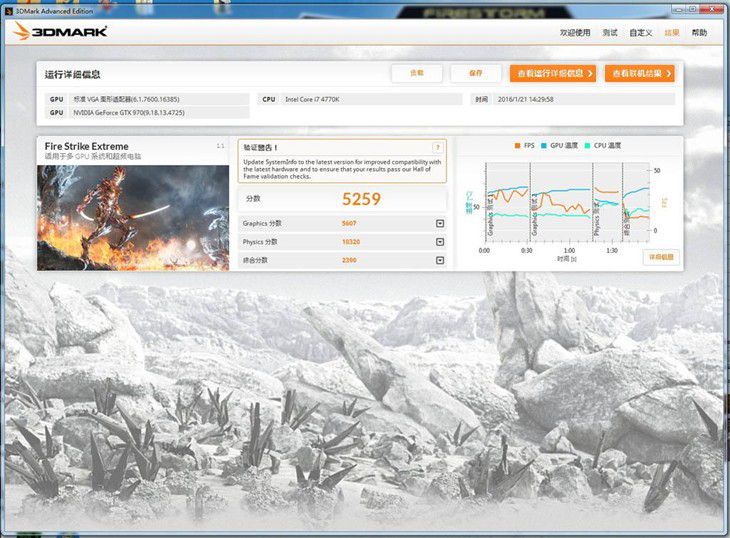Screen dimensions: 730x538
Task: Select the 结果 results tab
Action: coord(672,33)
